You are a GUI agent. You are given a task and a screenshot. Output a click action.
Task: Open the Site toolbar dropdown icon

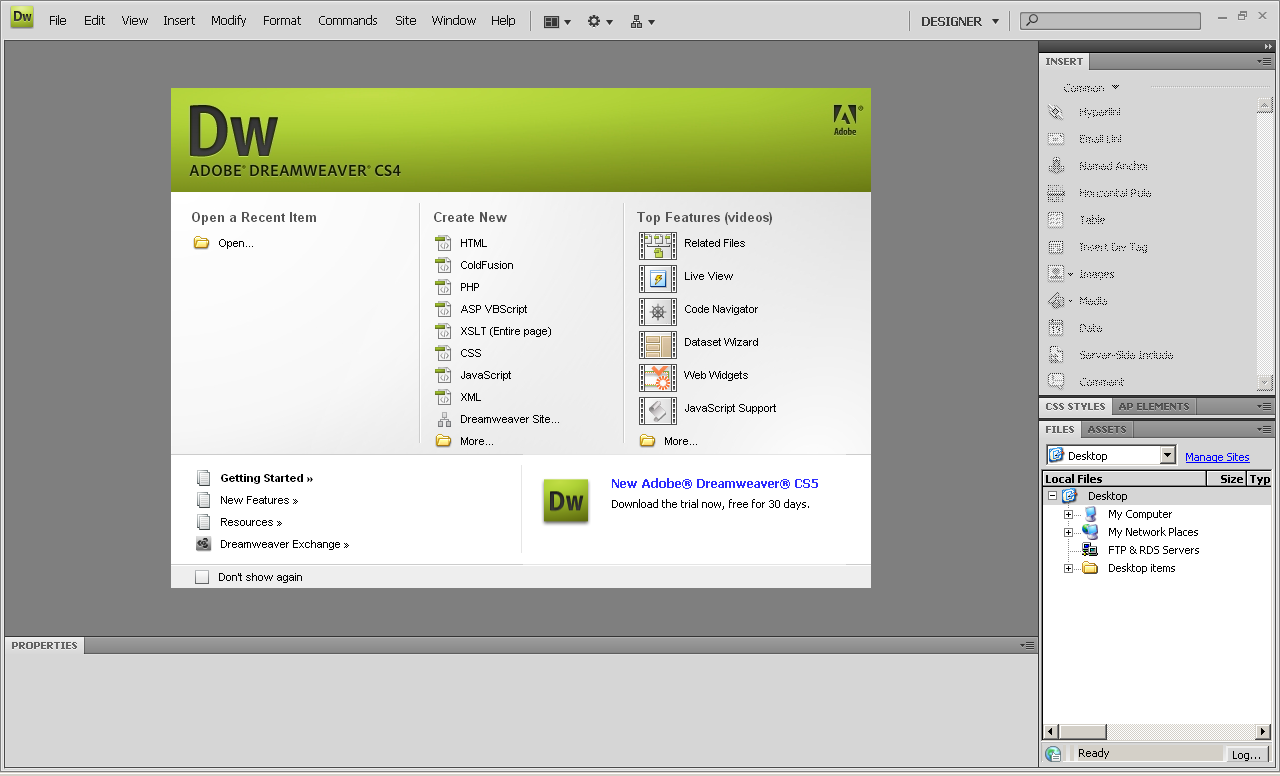[642, 21]
